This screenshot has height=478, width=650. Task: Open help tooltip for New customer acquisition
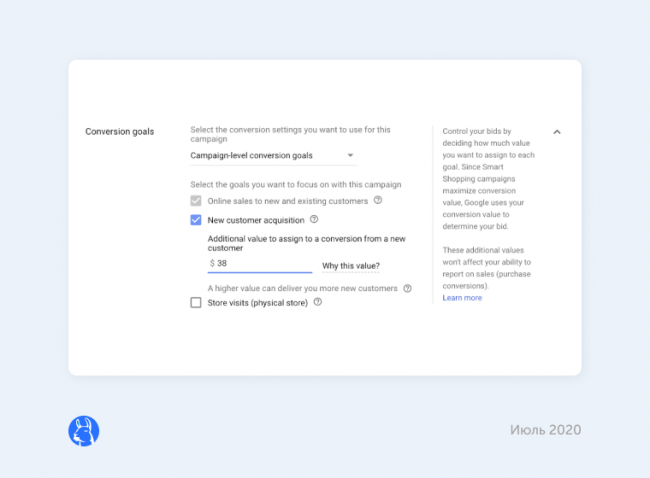pos(314,219)
